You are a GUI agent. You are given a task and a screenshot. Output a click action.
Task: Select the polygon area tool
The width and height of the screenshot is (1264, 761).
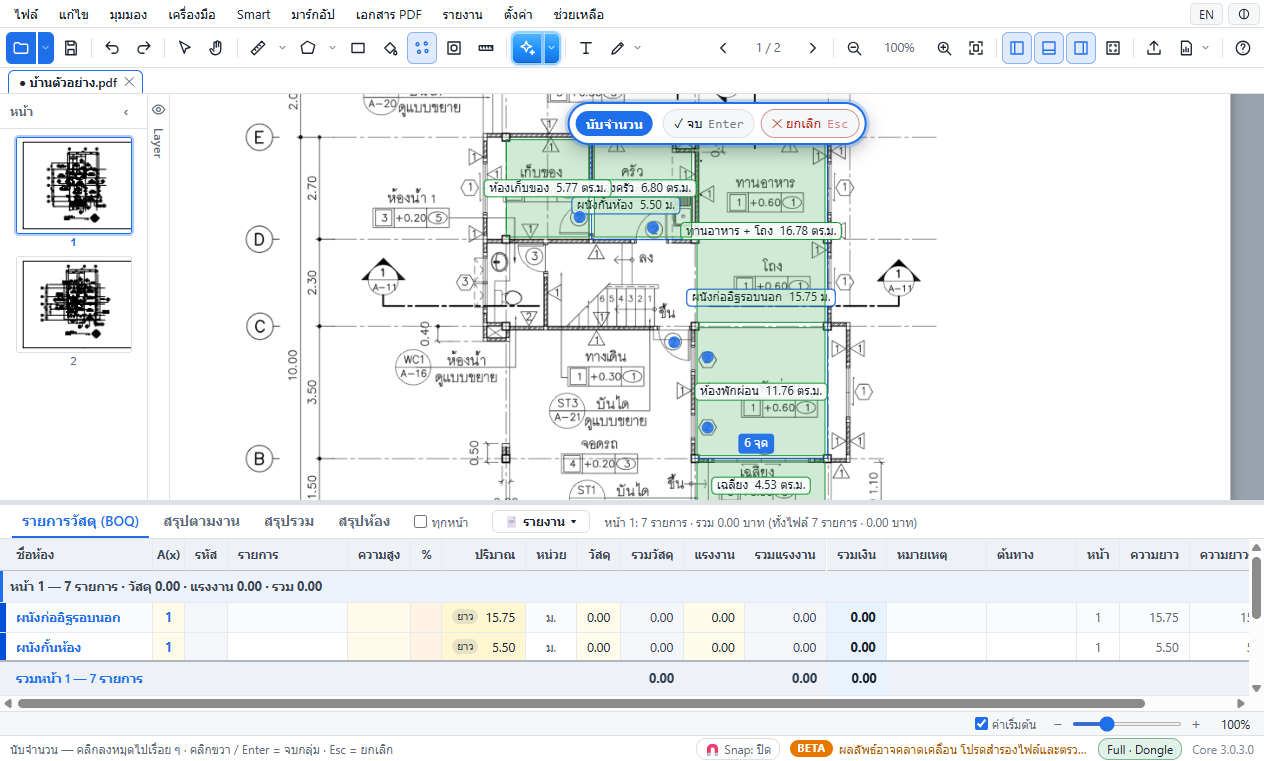(308, 48)
